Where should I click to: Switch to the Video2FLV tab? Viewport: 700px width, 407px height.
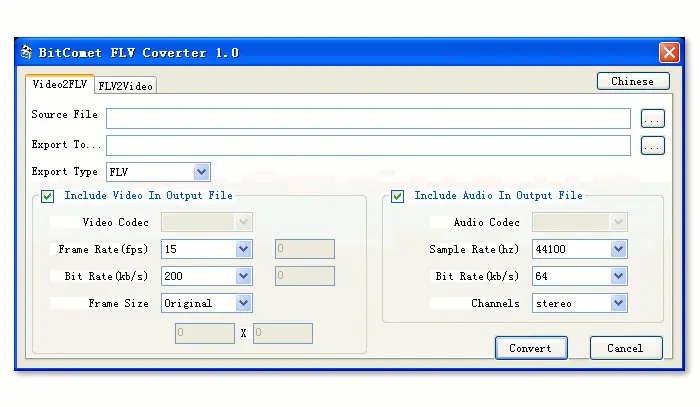(x=60, y=84)
